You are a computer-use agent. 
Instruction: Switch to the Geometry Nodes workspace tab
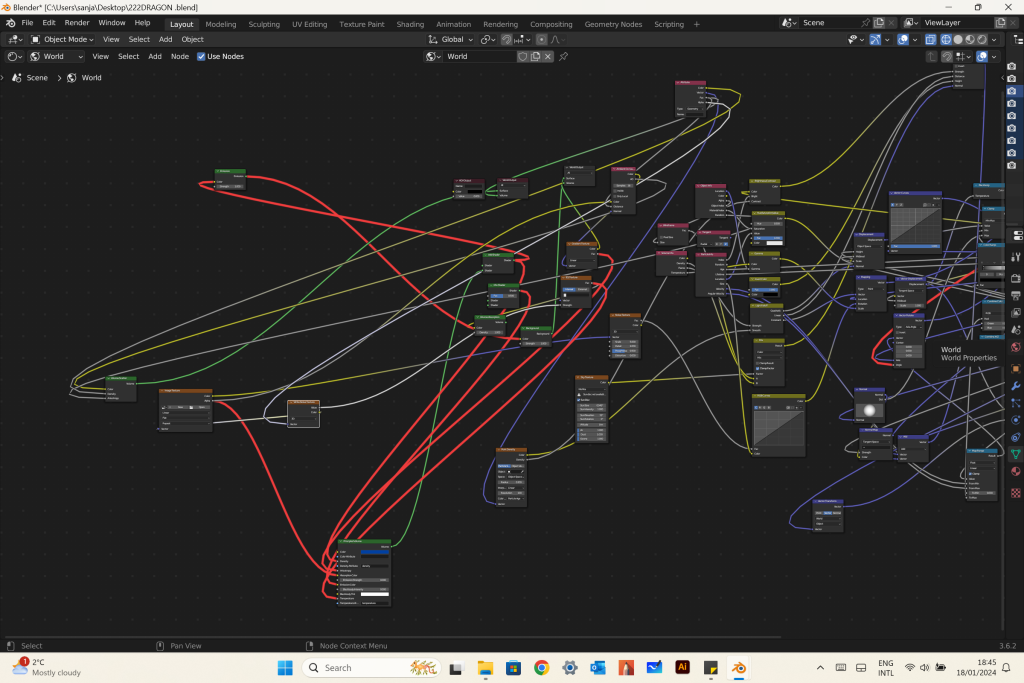[613, 24]
